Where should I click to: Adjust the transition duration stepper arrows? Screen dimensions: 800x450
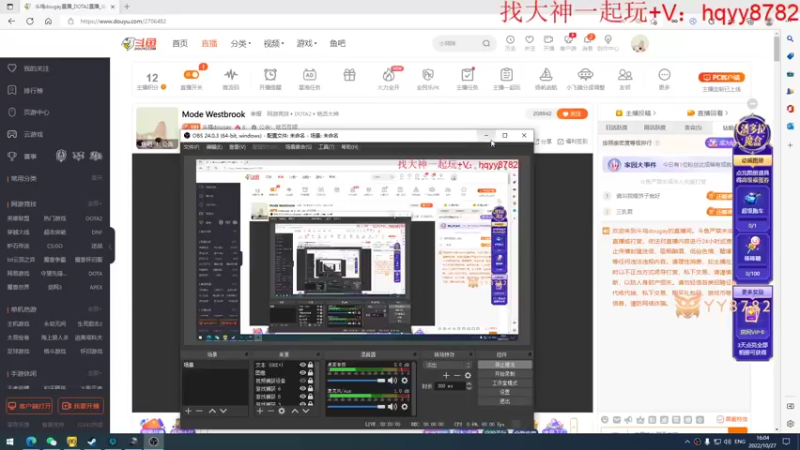click(469, 386)
